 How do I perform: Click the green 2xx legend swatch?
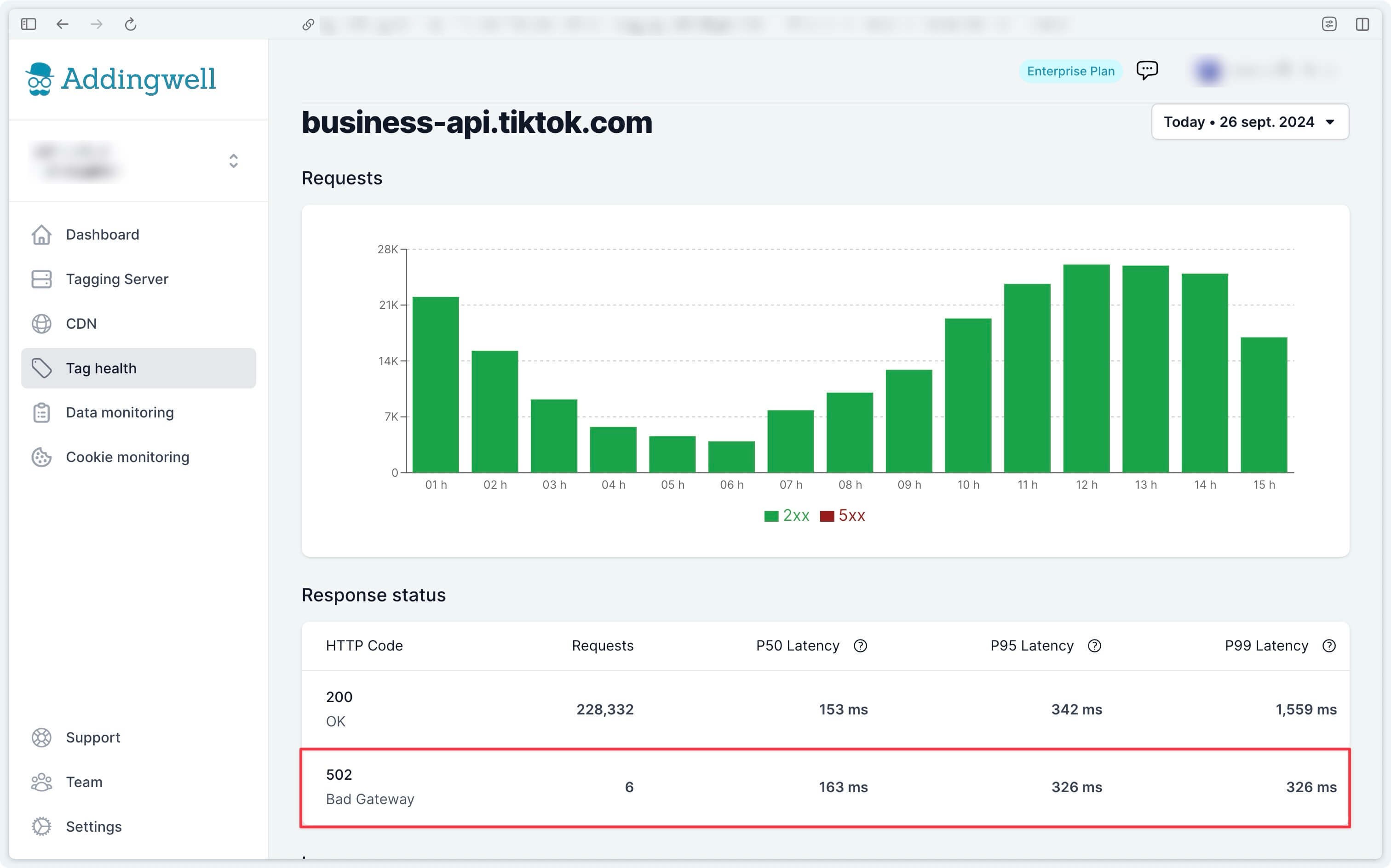(x=771, y=516)
